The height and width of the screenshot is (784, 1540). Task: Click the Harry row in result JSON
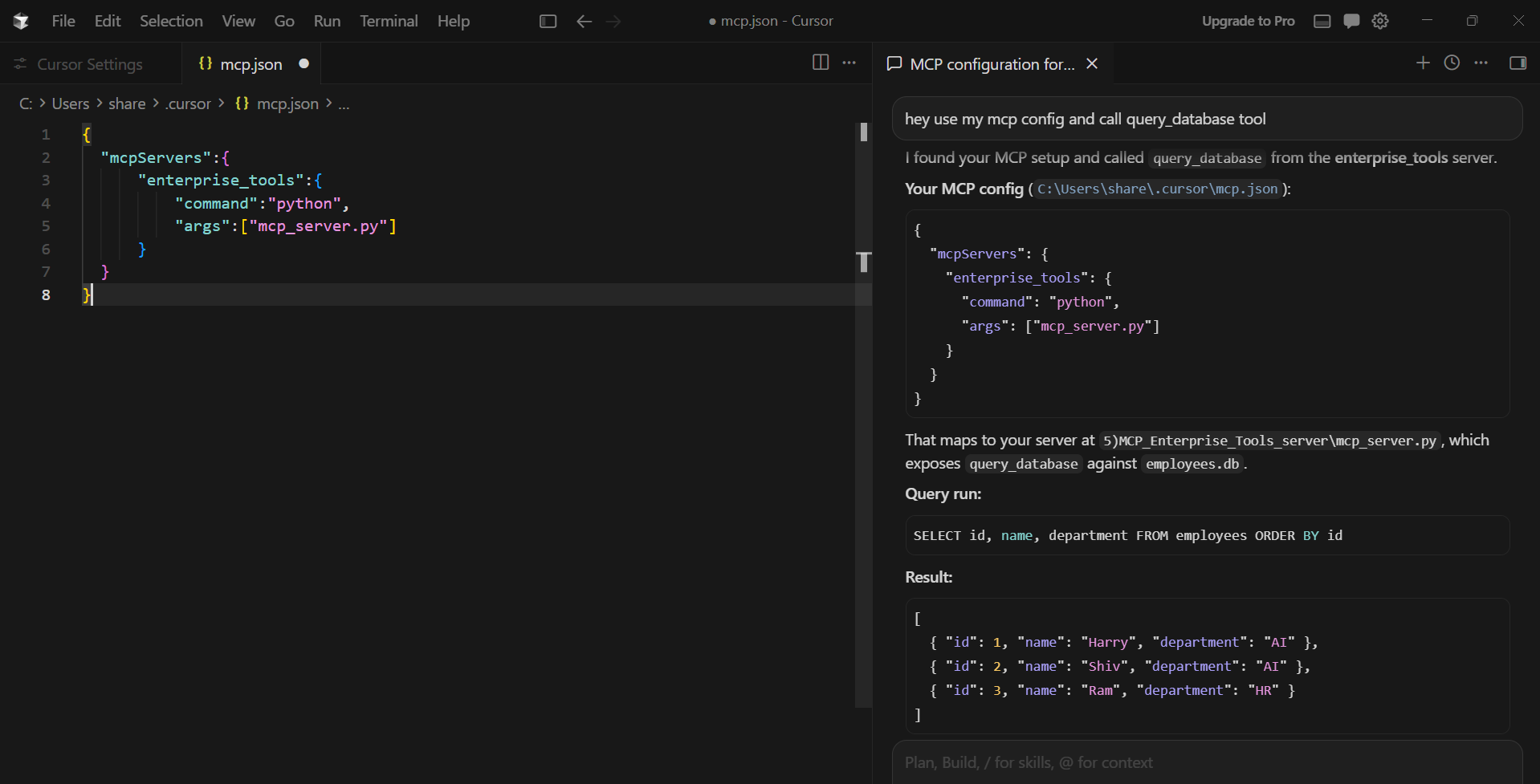tap(1123, 642)
